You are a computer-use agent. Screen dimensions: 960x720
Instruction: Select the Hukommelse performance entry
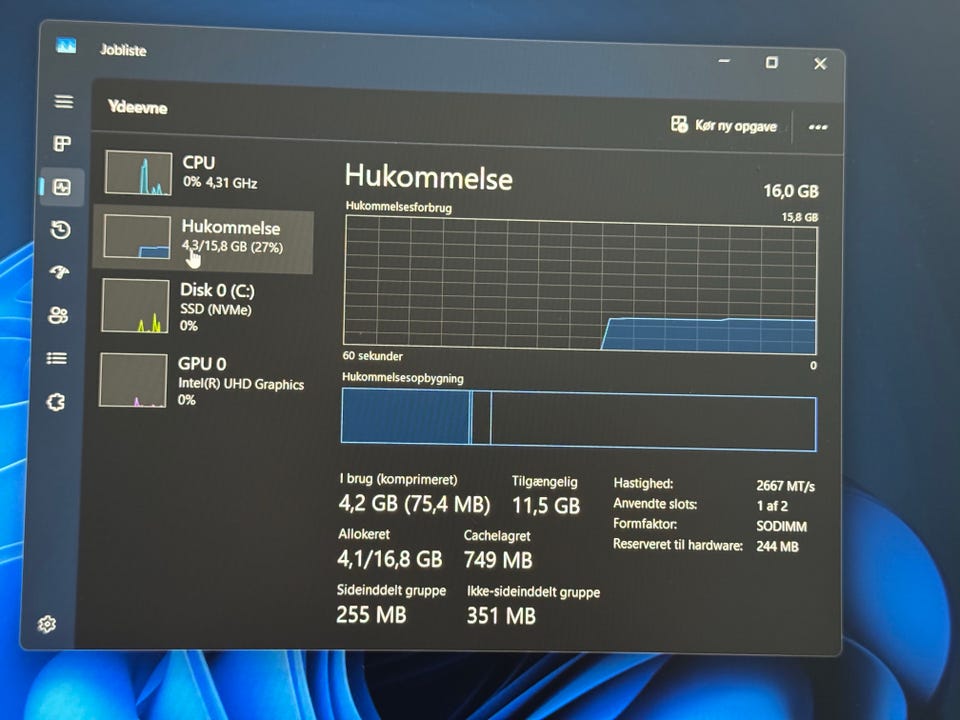pos(204,237)
